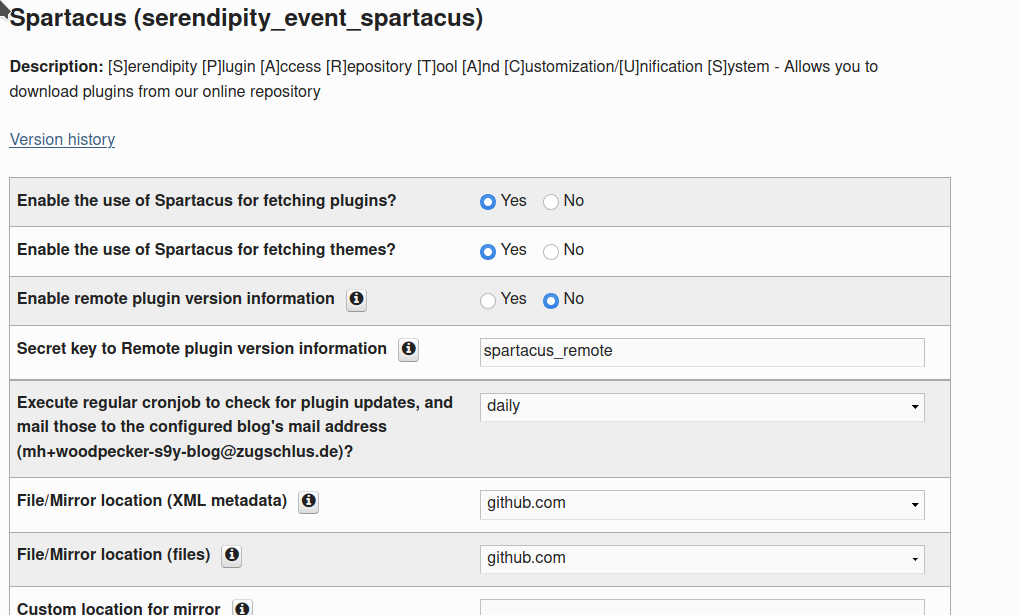
Task: Click the Spartacus plugin heading
Action: (x=246, y=18)
